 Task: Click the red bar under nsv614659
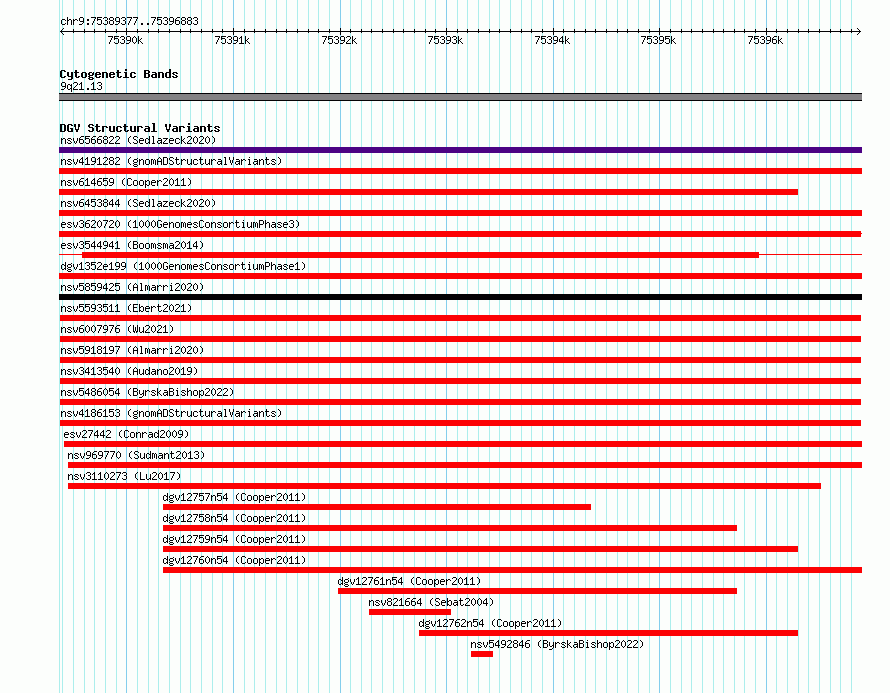(x=429, y=192)
